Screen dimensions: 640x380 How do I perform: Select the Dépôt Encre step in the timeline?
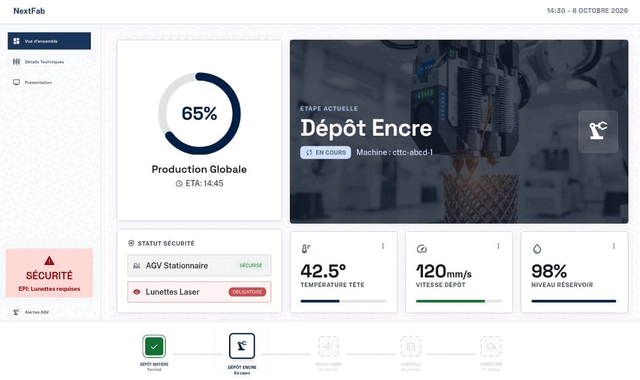coord(242,347)
